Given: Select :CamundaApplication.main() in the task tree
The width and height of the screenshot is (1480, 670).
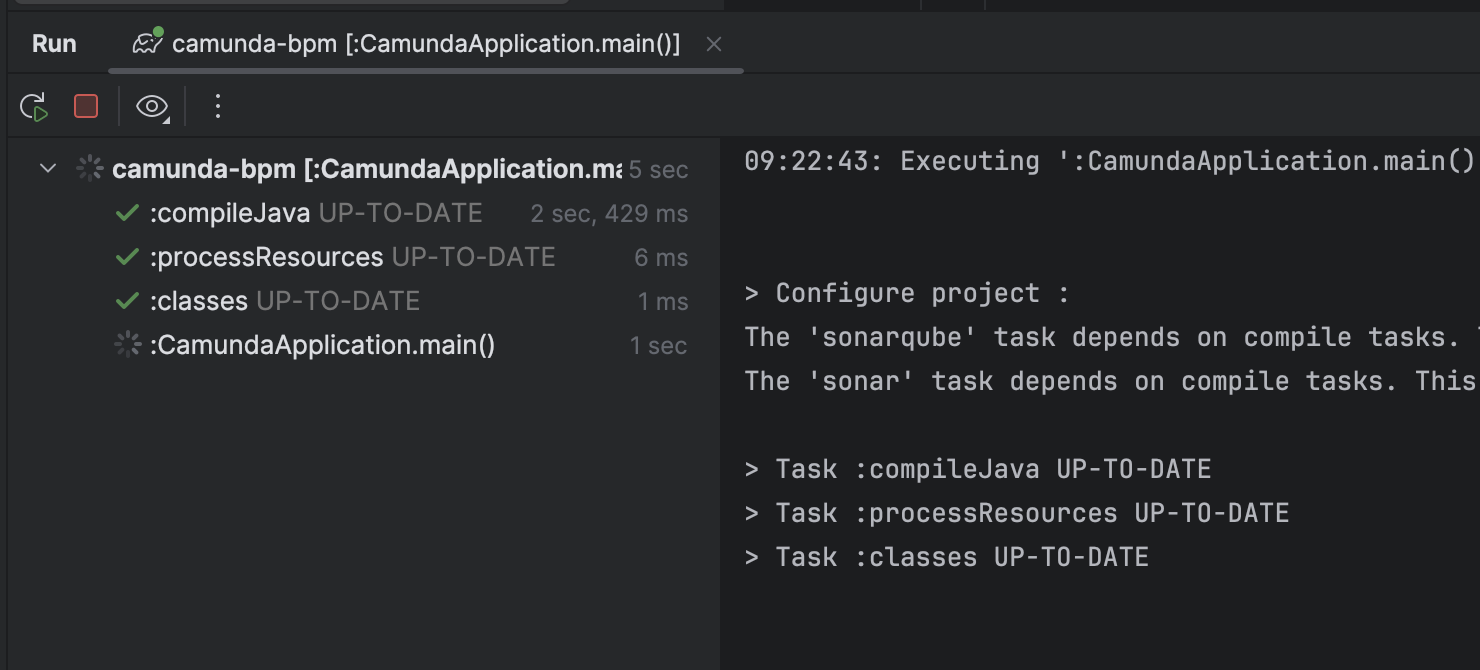Looking at the screenshot, I should [x=322, y=345].
